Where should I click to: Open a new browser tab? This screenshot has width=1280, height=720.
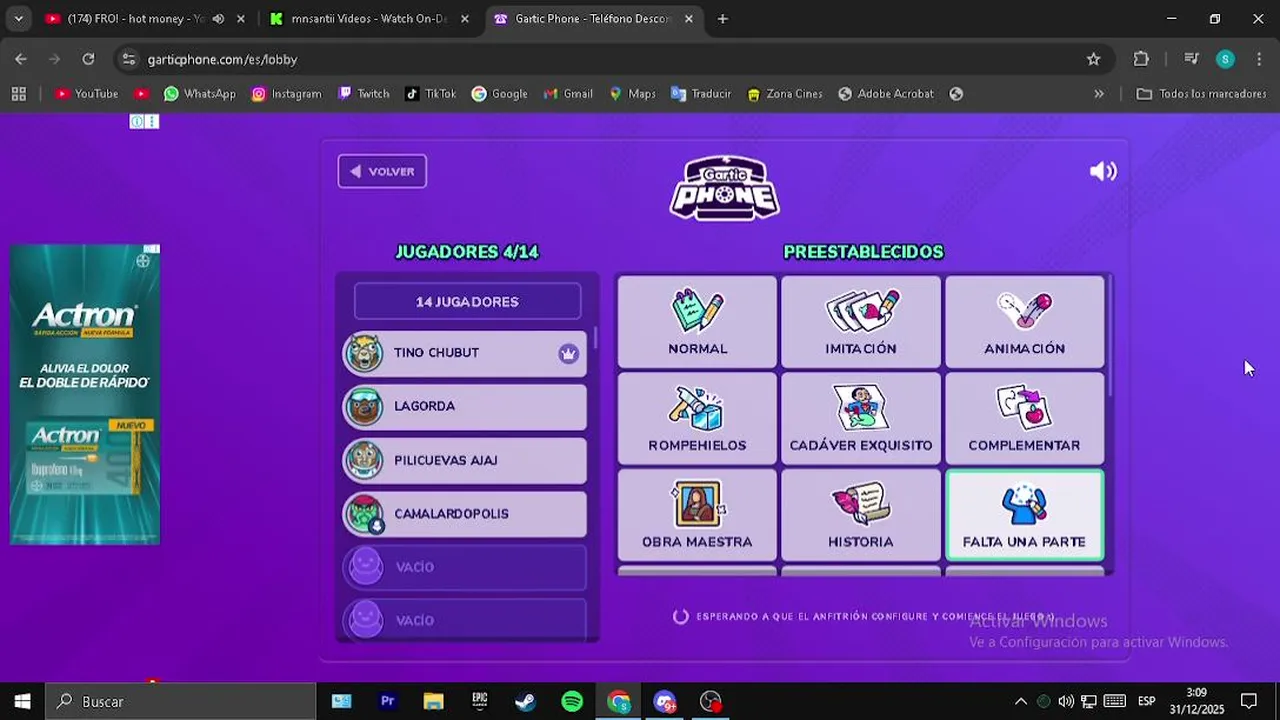[x=722, y=18]
